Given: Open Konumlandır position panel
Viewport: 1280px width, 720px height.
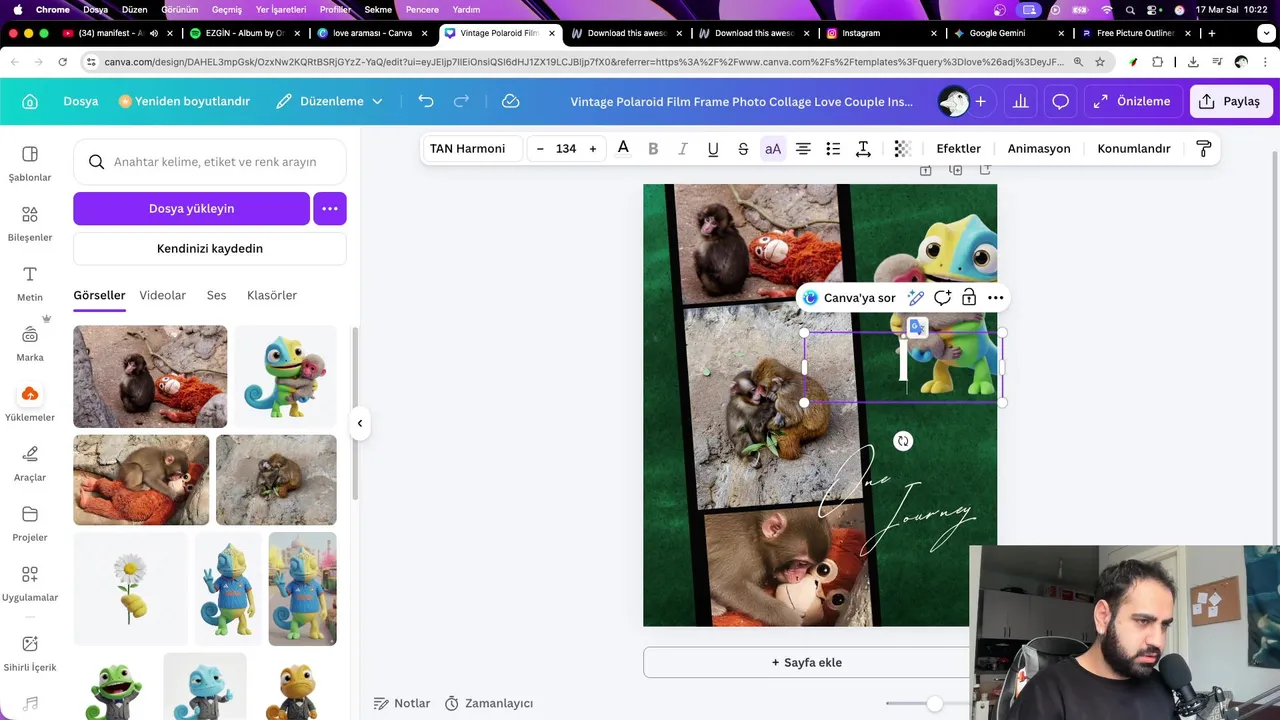Looking at the screenshot, I should 1134,148.
